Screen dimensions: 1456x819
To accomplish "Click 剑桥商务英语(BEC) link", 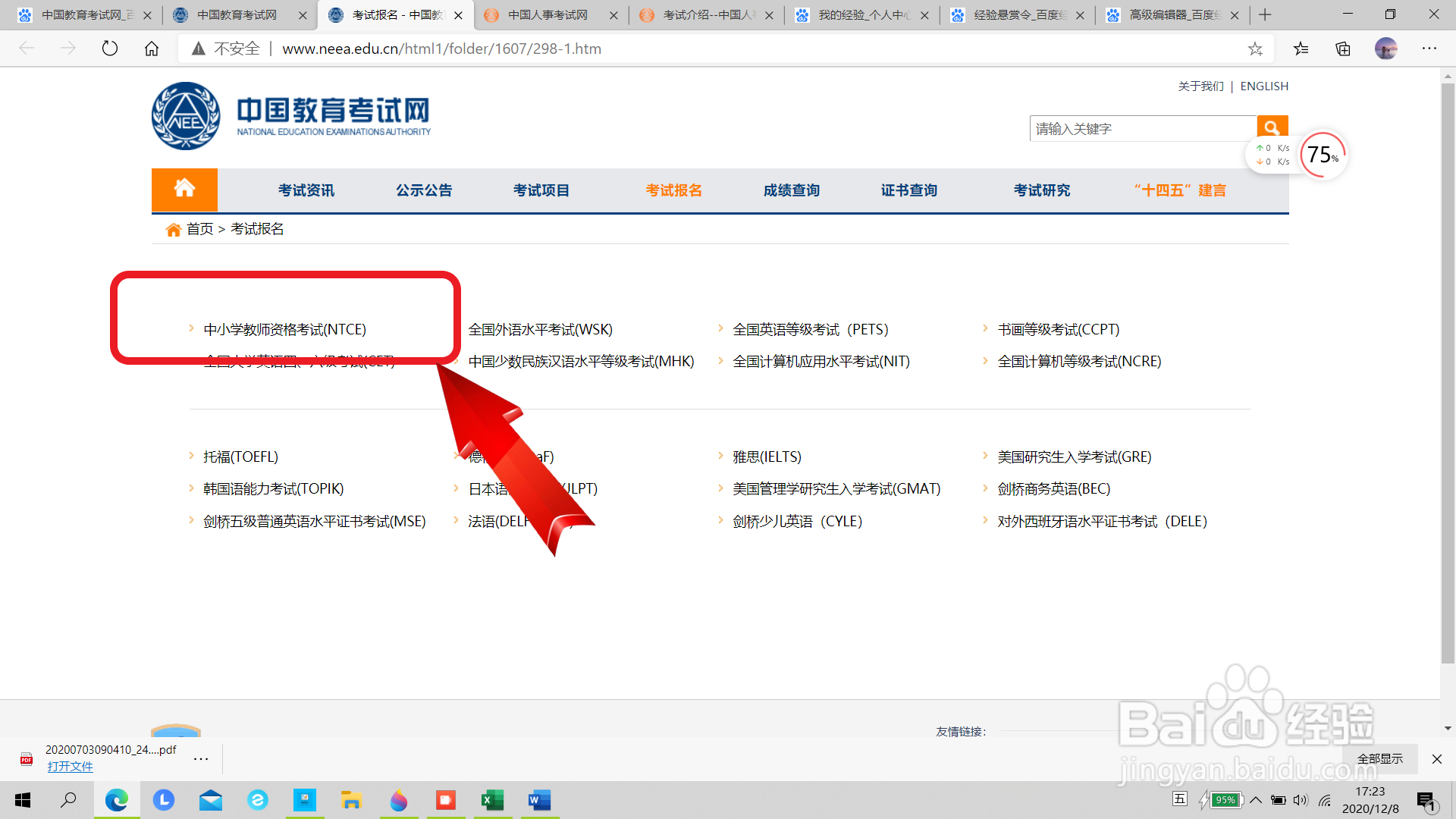I will tap(1054, 488).
